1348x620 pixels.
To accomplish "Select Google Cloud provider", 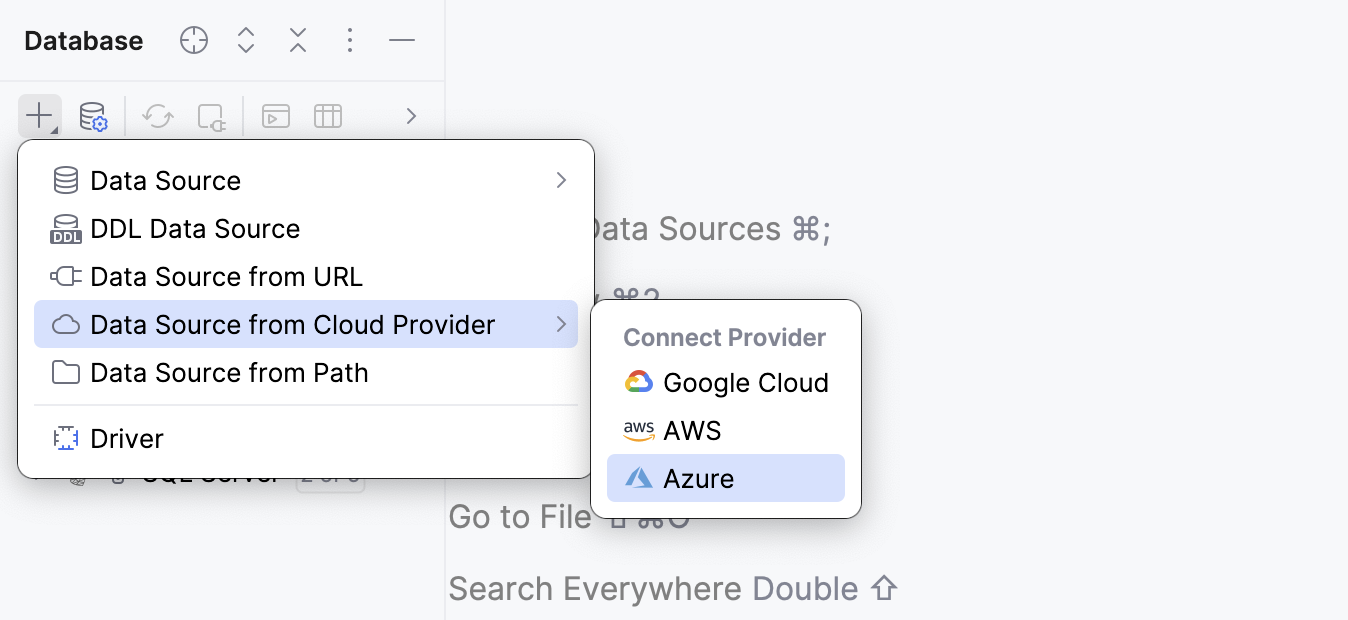I will coord(745,382).
